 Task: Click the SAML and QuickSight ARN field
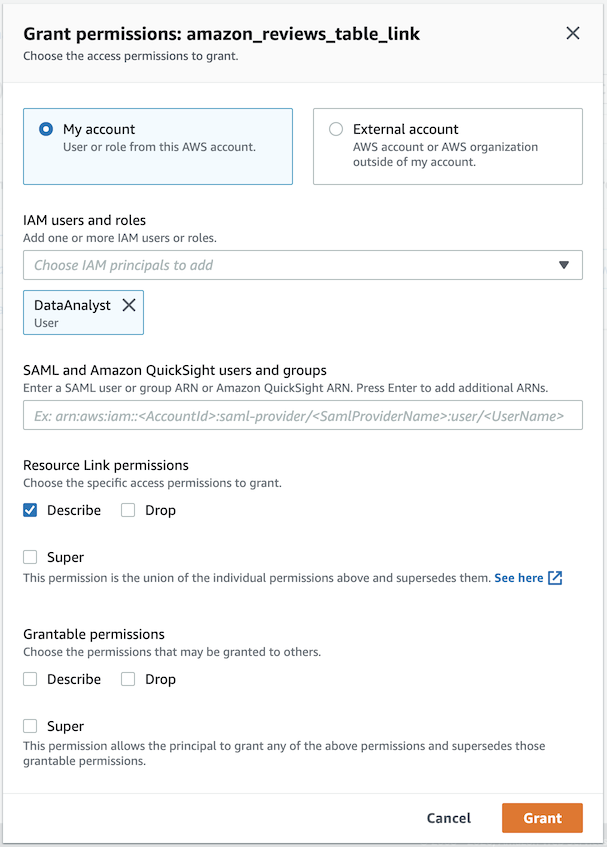[302, 415]
